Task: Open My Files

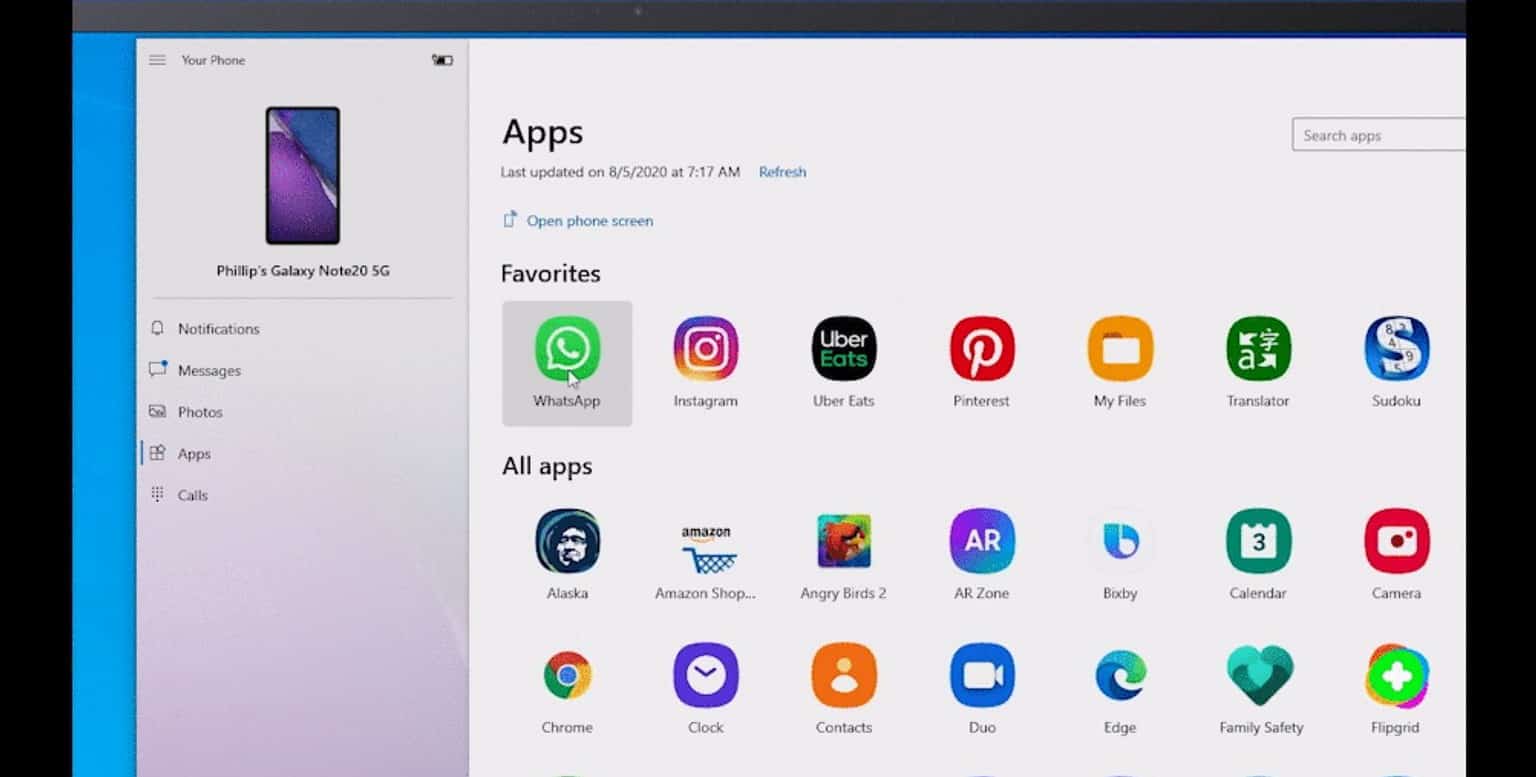Action: coord(1119,349)
